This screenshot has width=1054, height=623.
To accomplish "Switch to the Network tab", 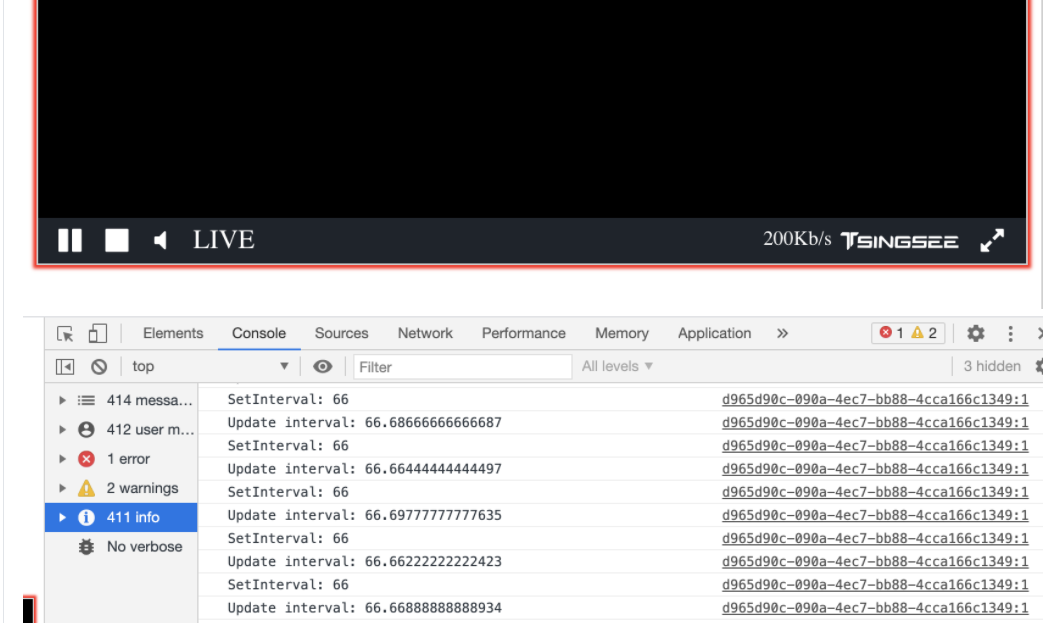I will tap(425, 332).
